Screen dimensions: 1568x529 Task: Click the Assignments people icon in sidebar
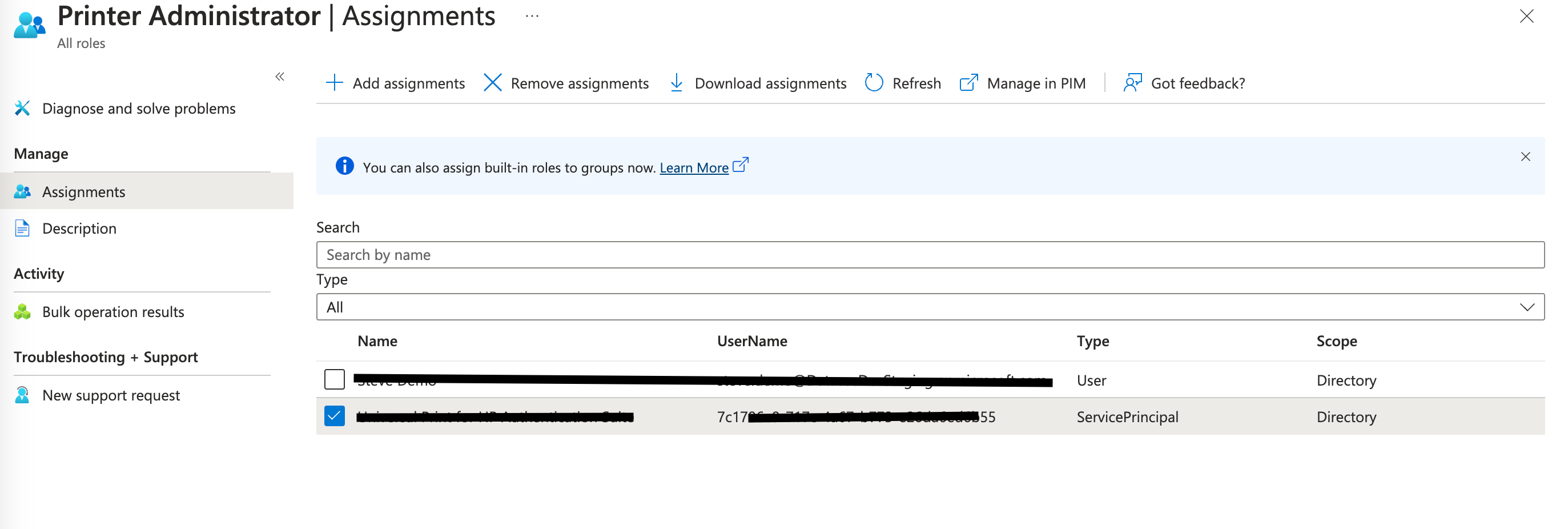tap(22, 192)
